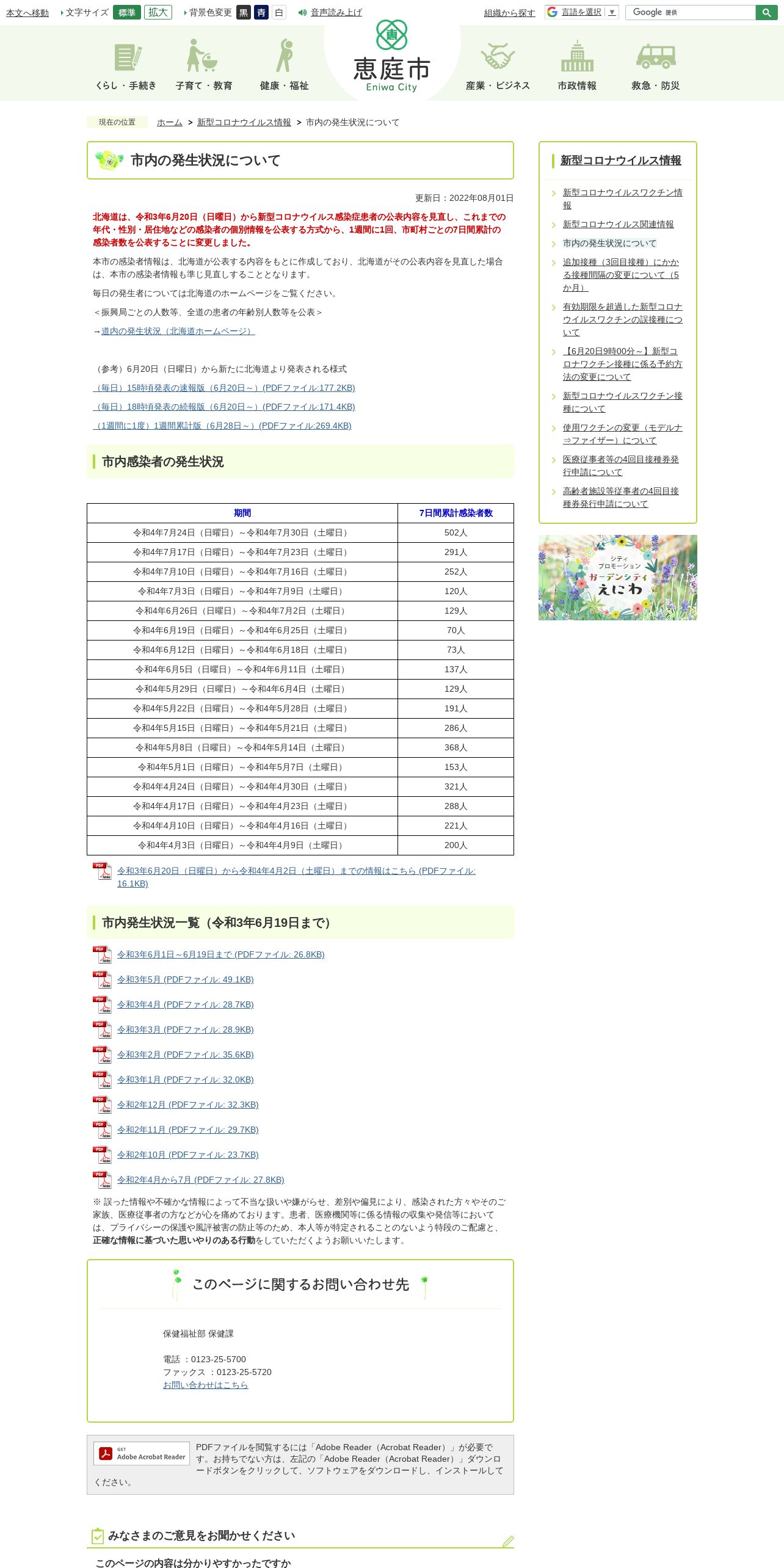Screen dimensions: 784x1568
Task: Open 15時頃発表の速報版 PDF link
Action: point(224,388)
